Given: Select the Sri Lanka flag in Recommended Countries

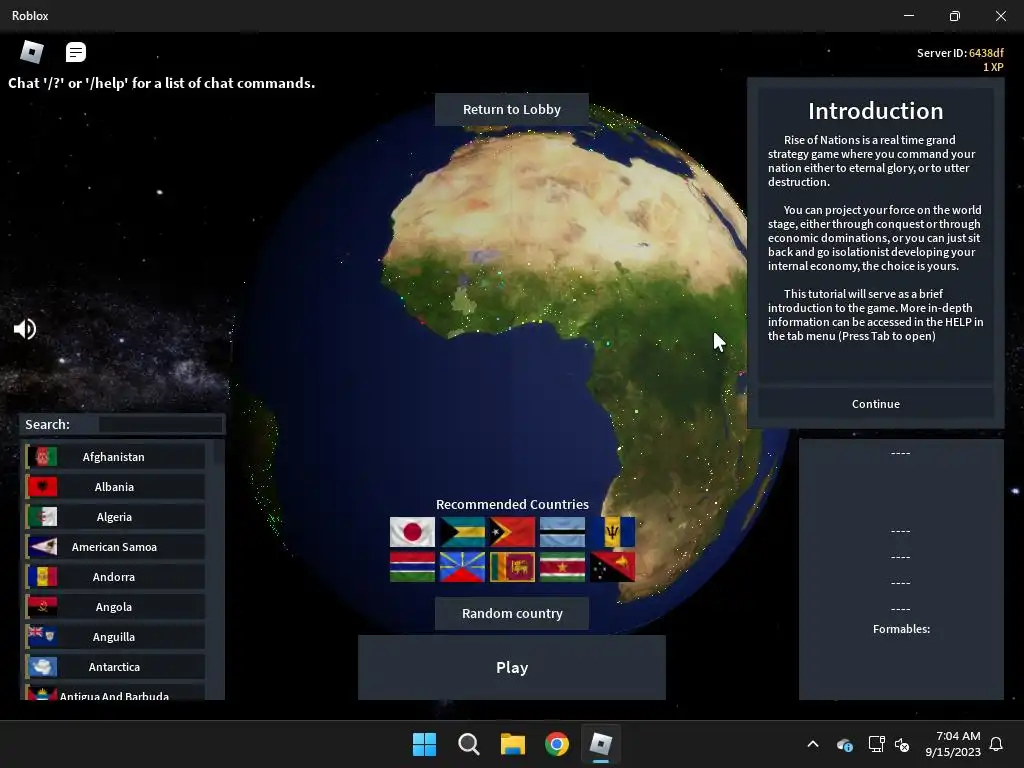Looking at the screenshot, I should [512, 567].
